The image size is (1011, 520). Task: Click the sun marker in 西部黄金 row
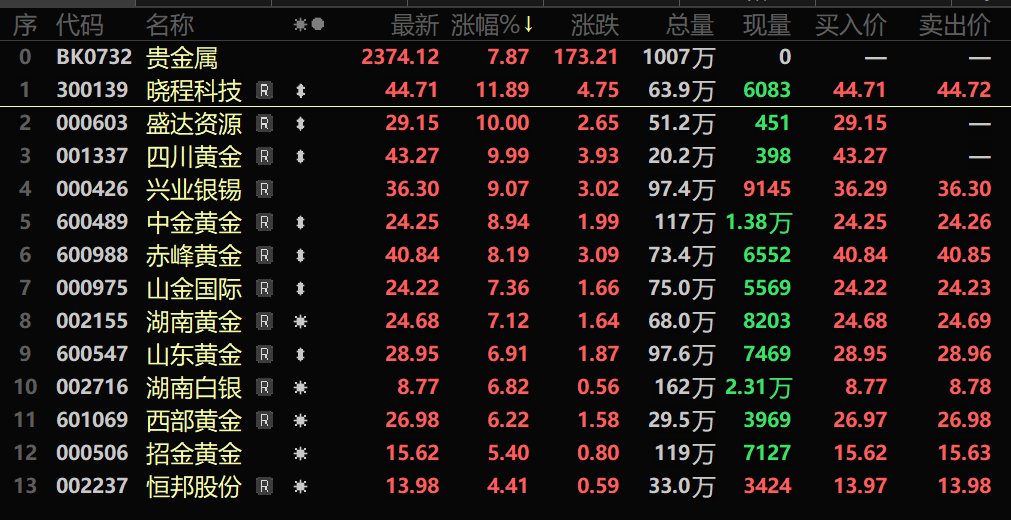[x=300, y=421]
